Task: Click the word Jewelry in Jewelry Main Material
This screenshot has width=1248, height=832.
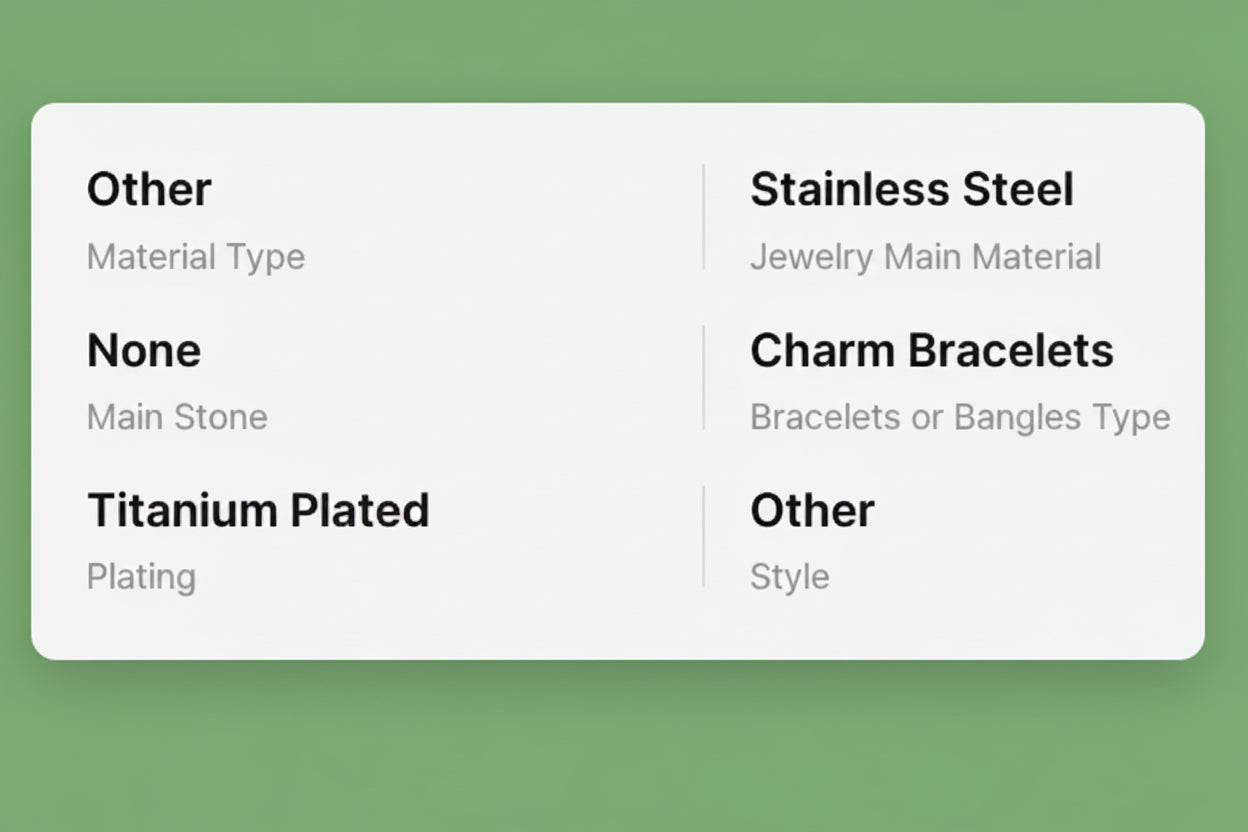Action: point(811,257)
